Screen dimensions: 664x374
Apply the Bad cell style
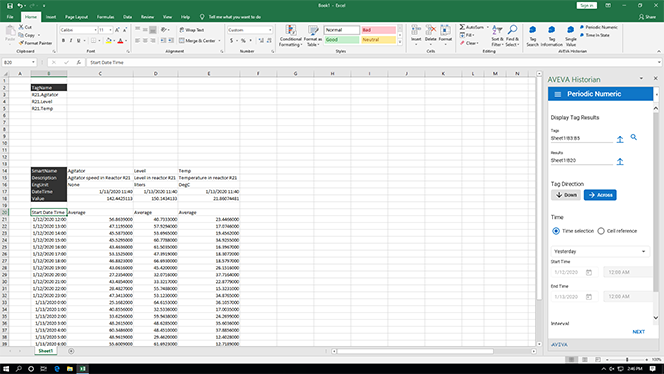click(x=379, y=30)
